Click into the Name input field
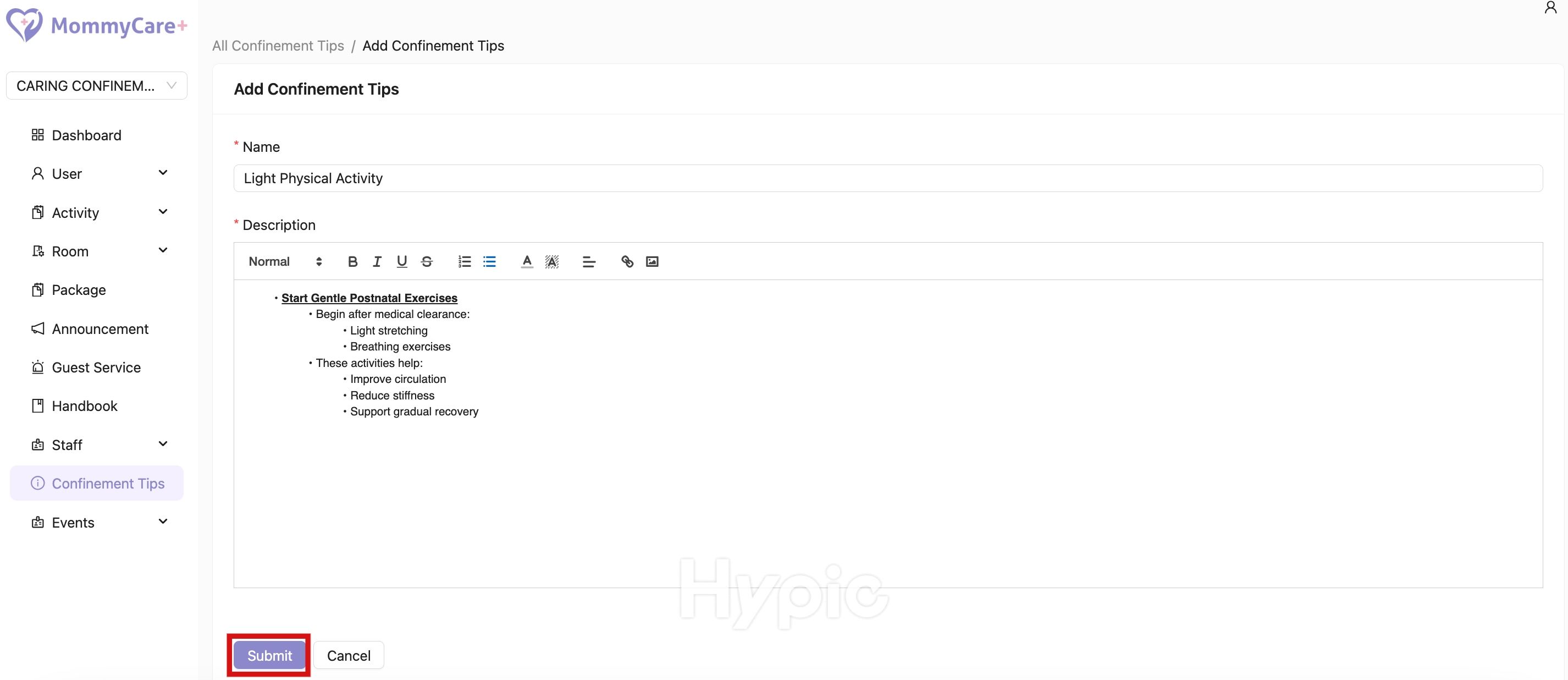 (x=887, y=179)
